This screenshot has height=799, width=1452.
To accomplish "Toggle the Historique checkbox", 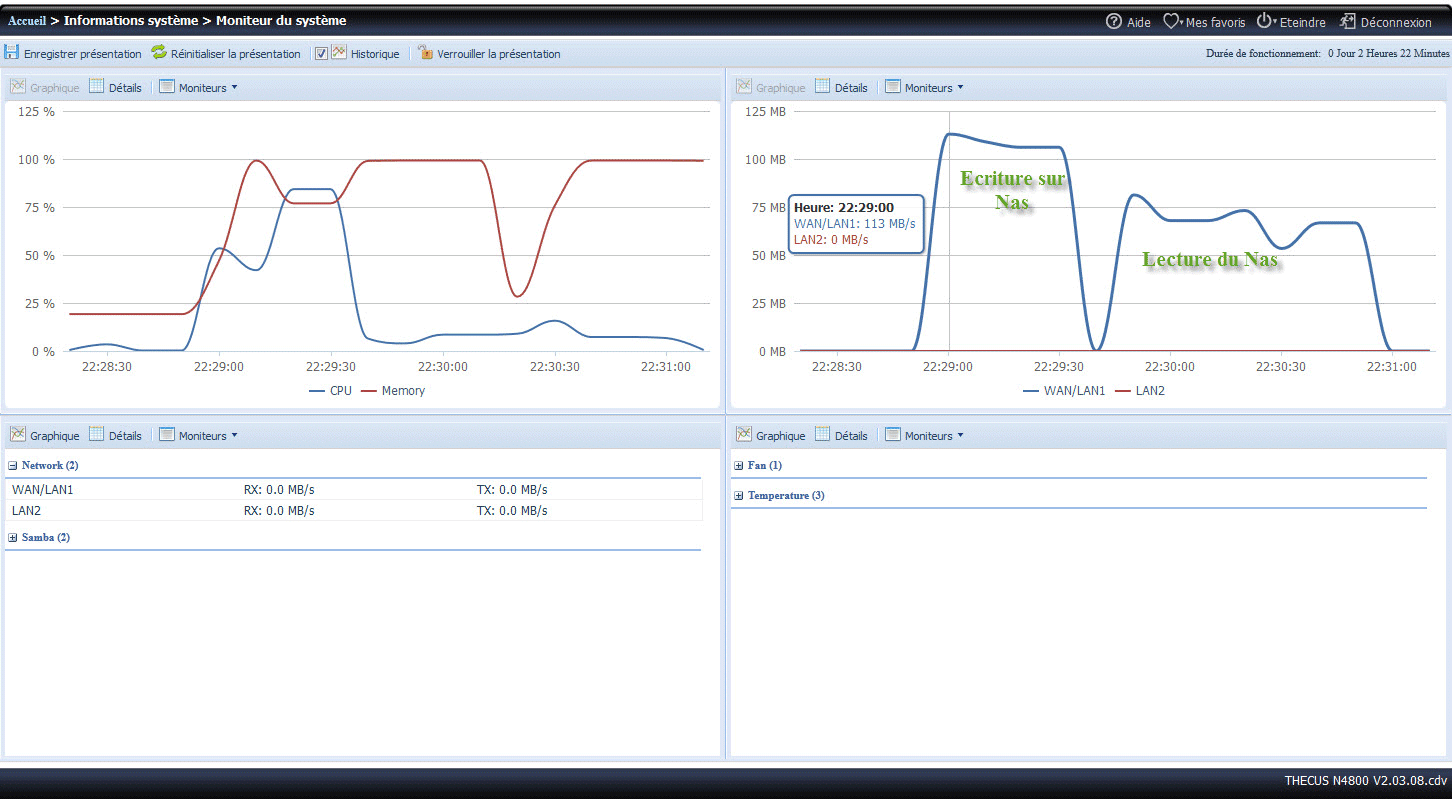I will tap(321, 53).
